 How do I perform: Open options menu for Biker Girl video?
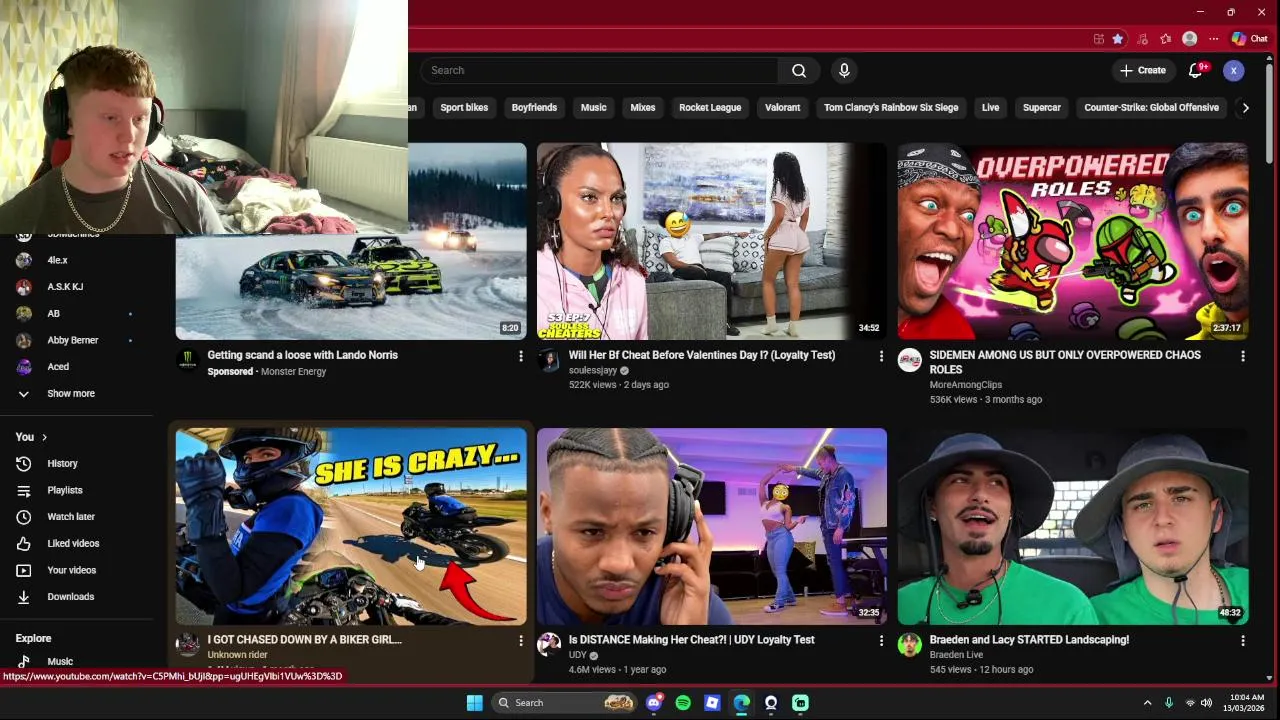coord(520,640)
